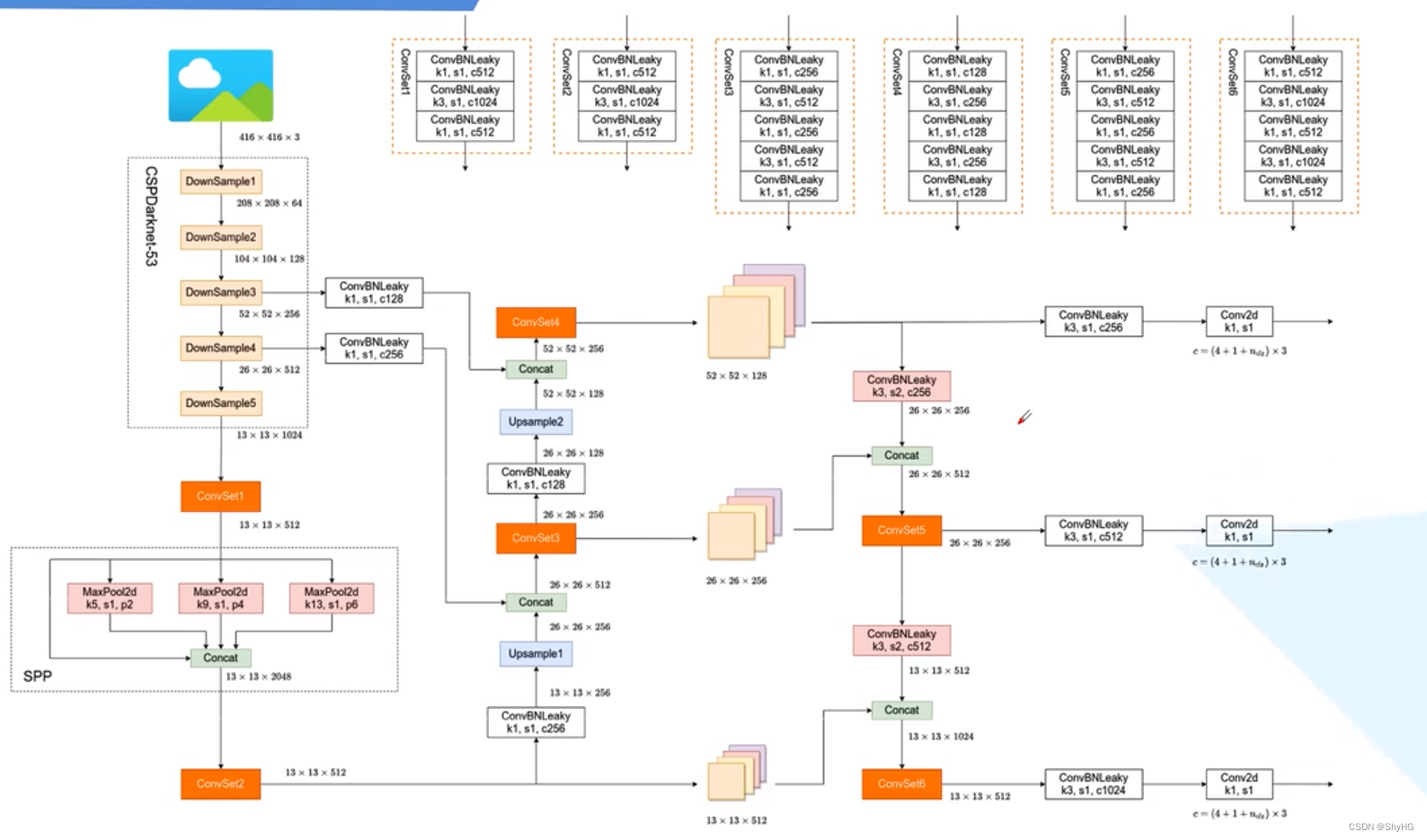Screen dimensions: 1427x840
Task: Click the orange ConvSet1 block
Action: pyautogui.click(x=221, y=496)
